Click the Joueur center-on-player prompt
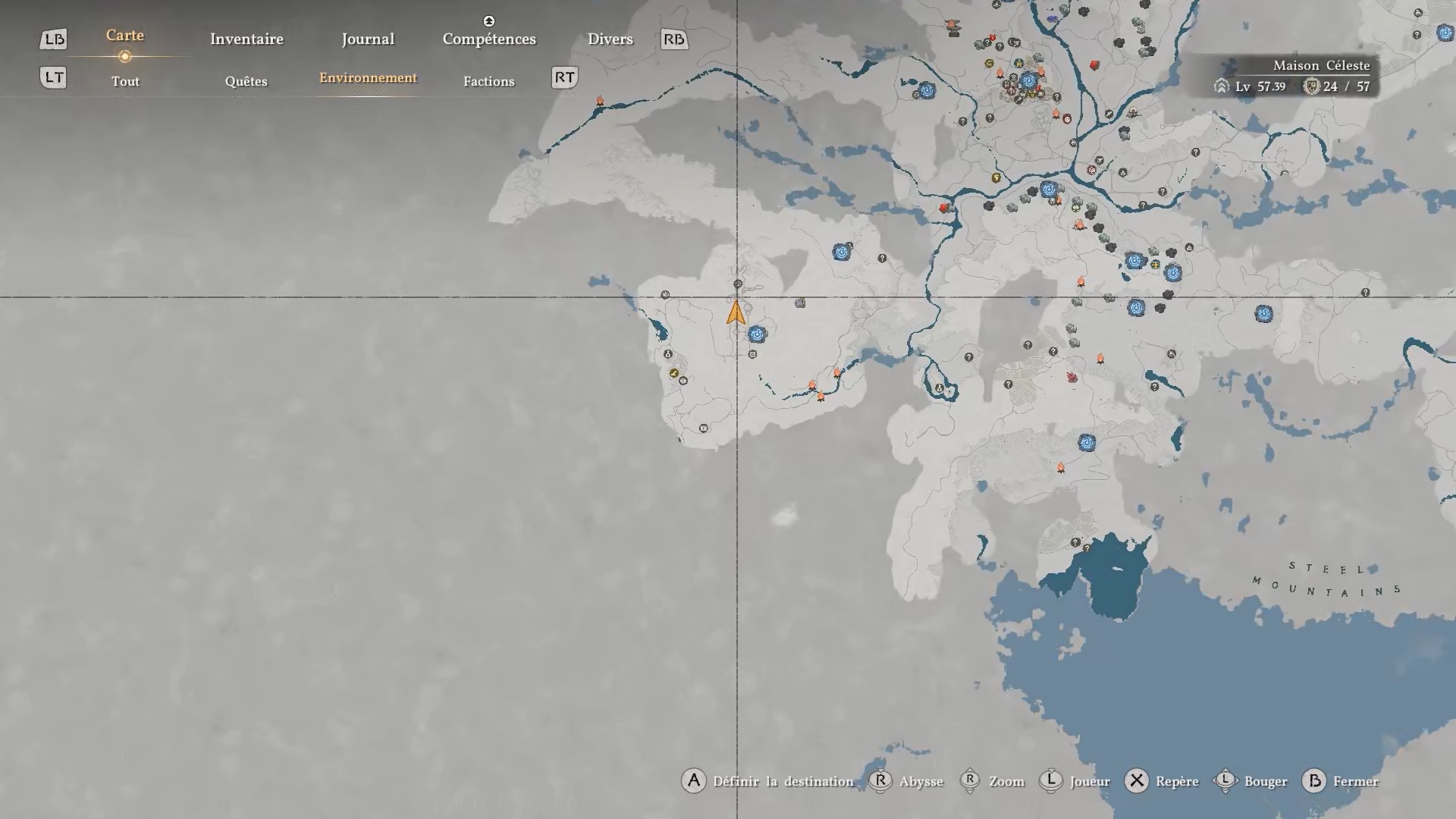Image resolution: width=1456 pixels, height=819 pixels. tap(1089, 781)
